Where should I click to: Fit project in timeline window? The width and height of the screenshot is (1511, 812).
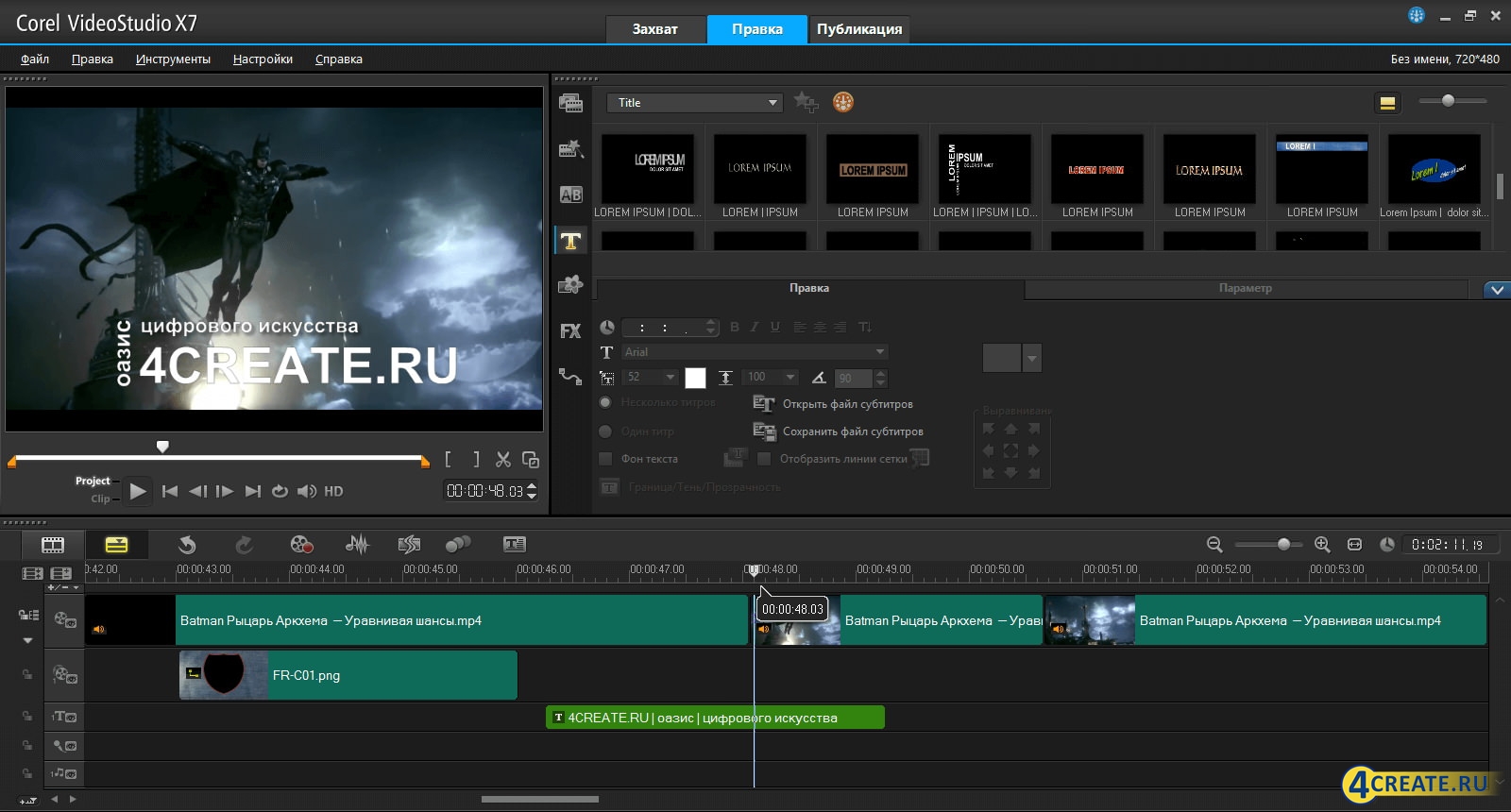[x=1354, y=545]
